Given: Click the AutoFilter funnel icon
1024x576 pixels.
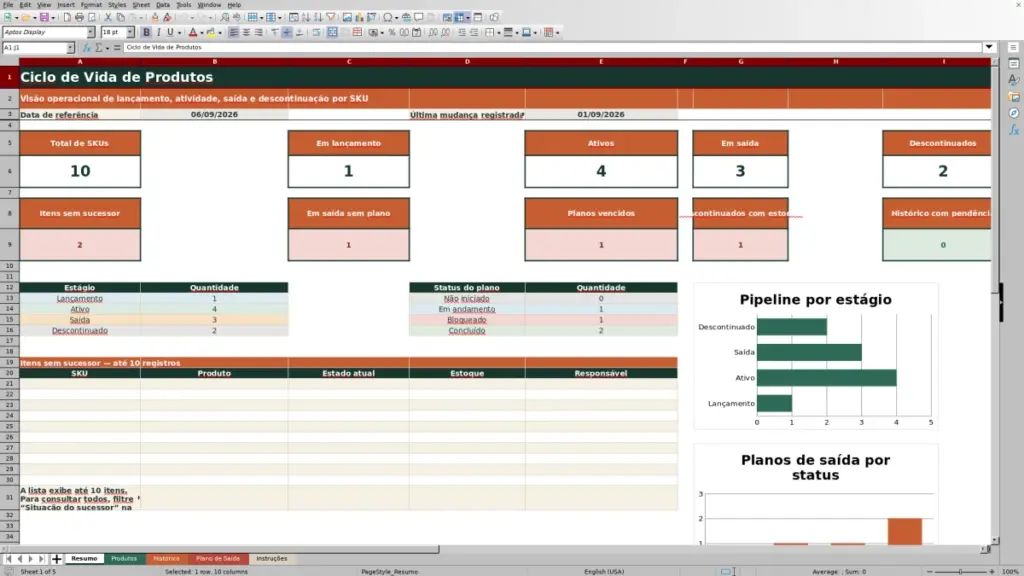Looking at the screenshot, I should tap(330, 17).
